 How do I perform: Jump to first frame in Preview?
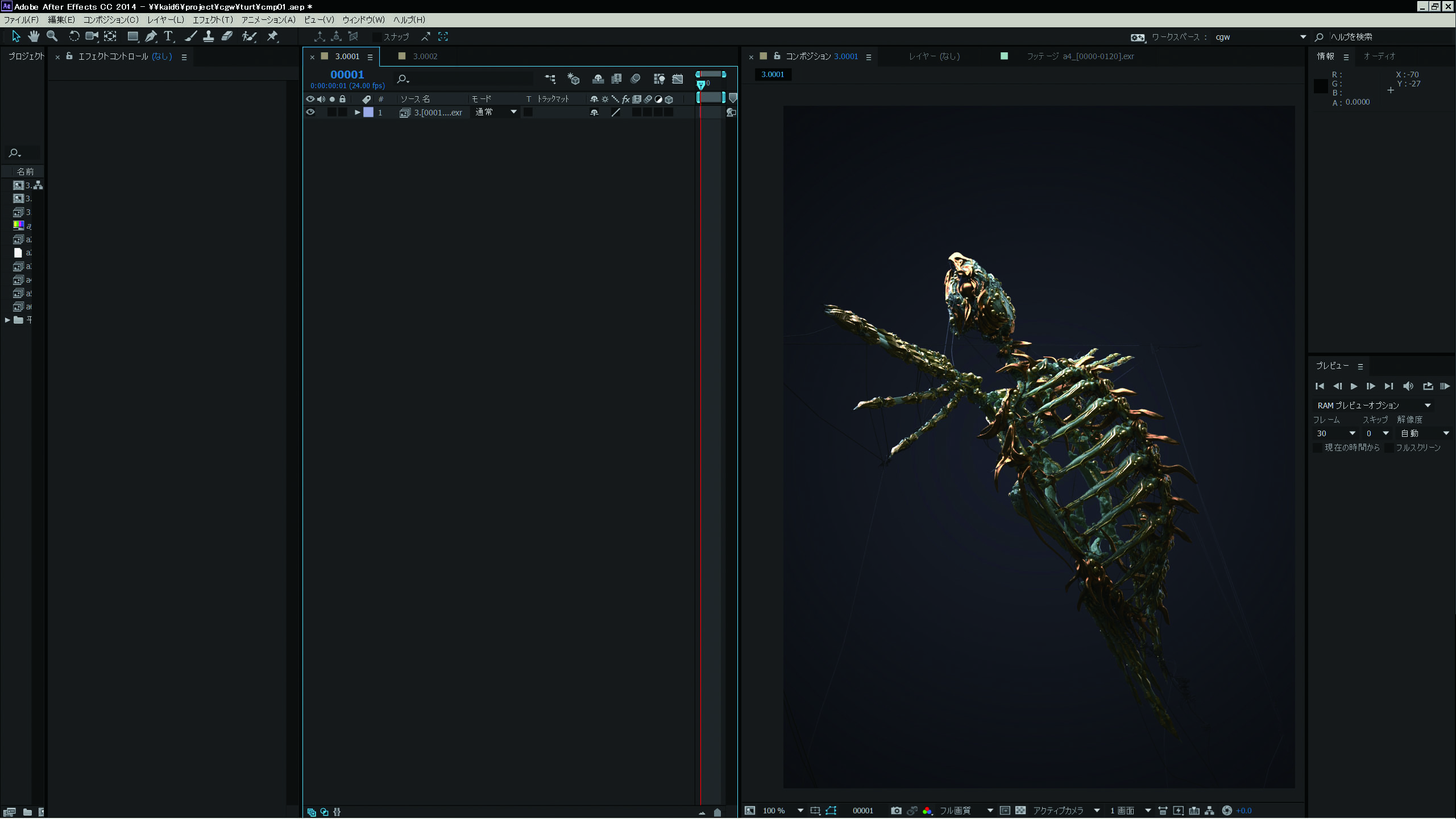click(x=1320, y=386)
